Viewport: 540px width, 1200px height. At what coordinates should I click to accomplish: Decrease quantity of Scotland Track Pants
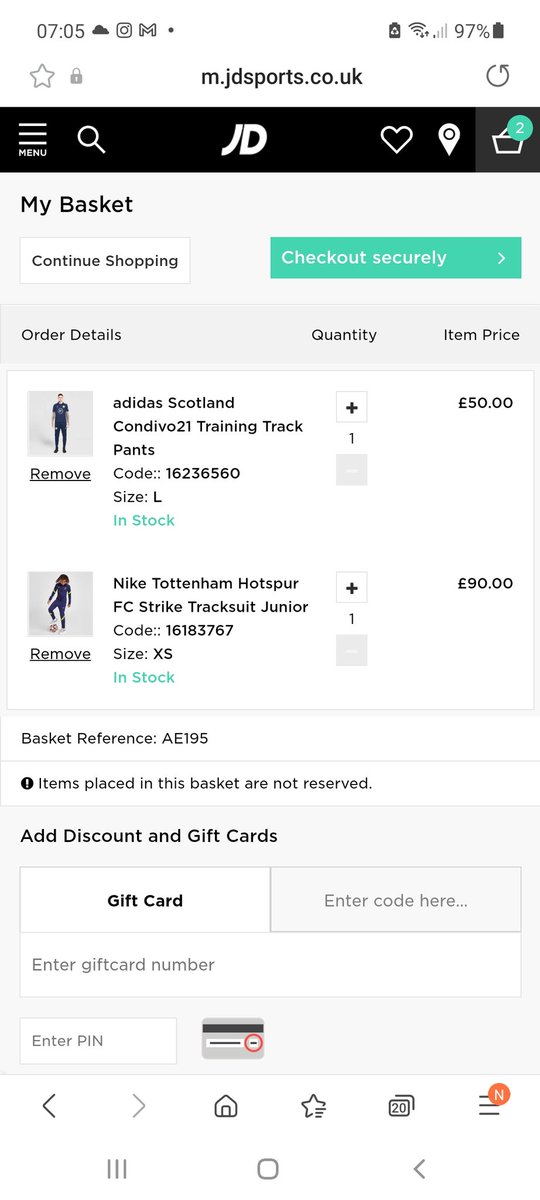[352, 470]
